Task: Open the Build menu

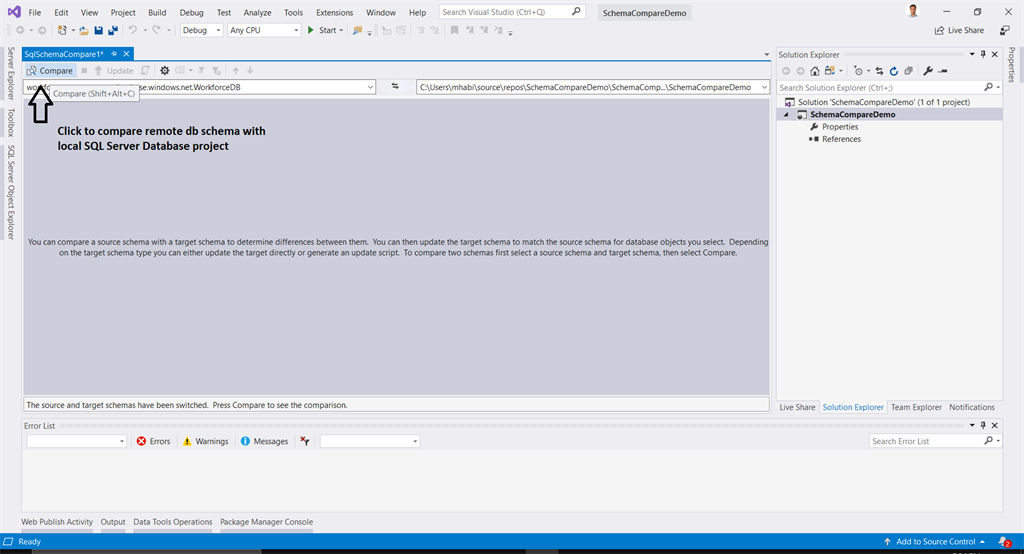Action: [x=157, y=12]
